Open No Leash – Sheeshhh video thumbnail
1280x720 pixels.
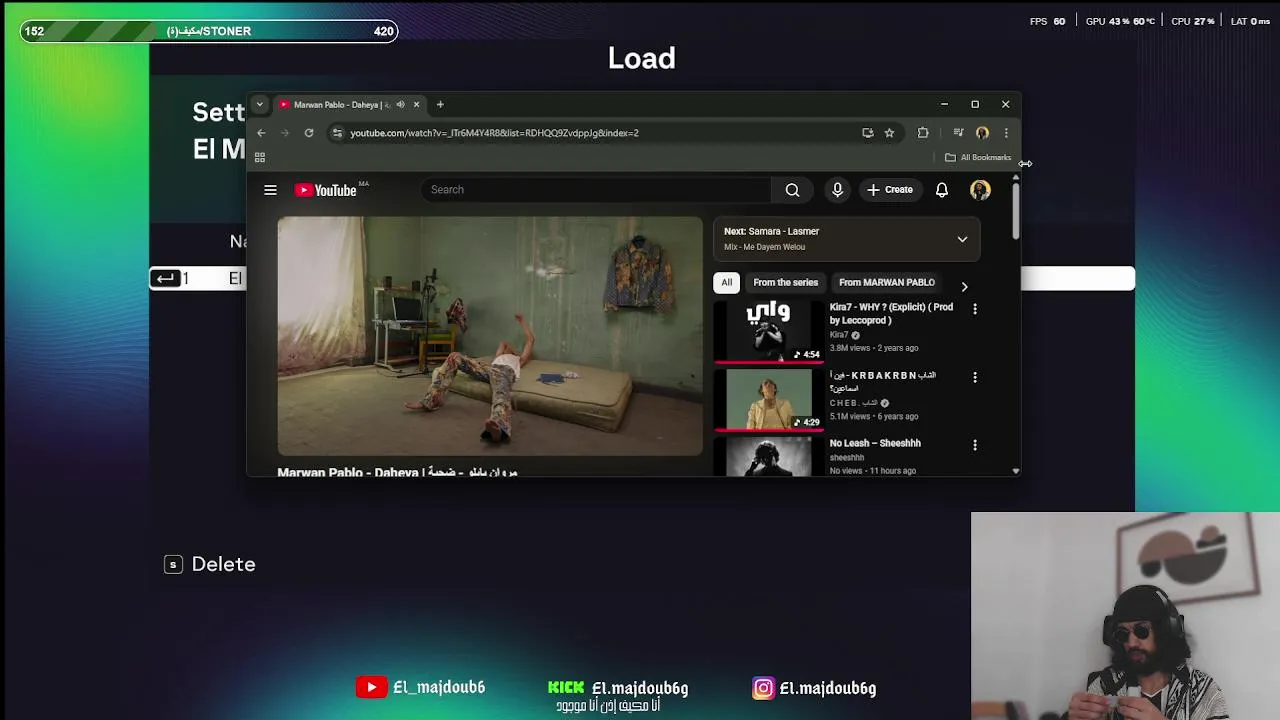coord(768,456)
